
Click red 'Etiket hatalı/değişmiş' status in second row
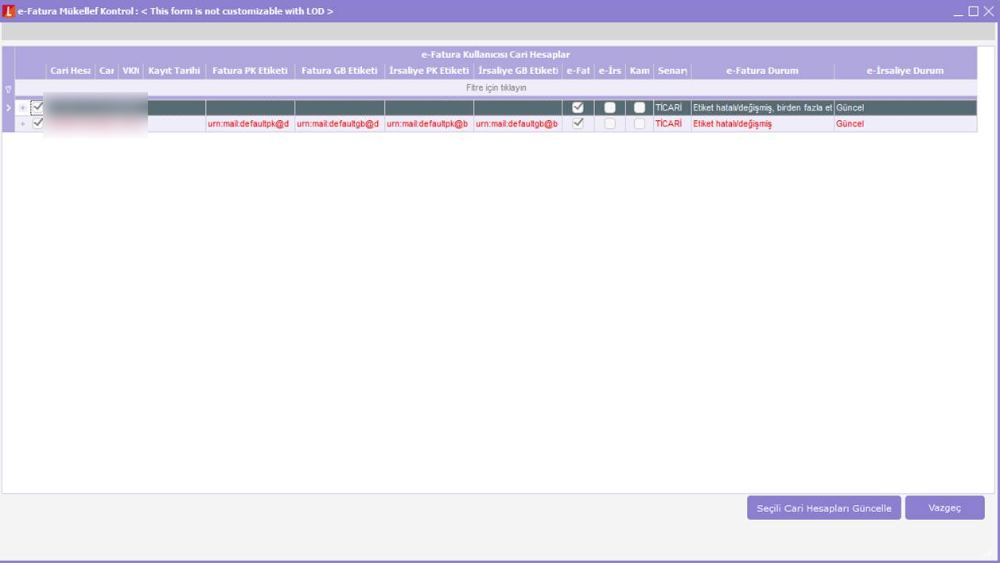(x=762, y=124)
